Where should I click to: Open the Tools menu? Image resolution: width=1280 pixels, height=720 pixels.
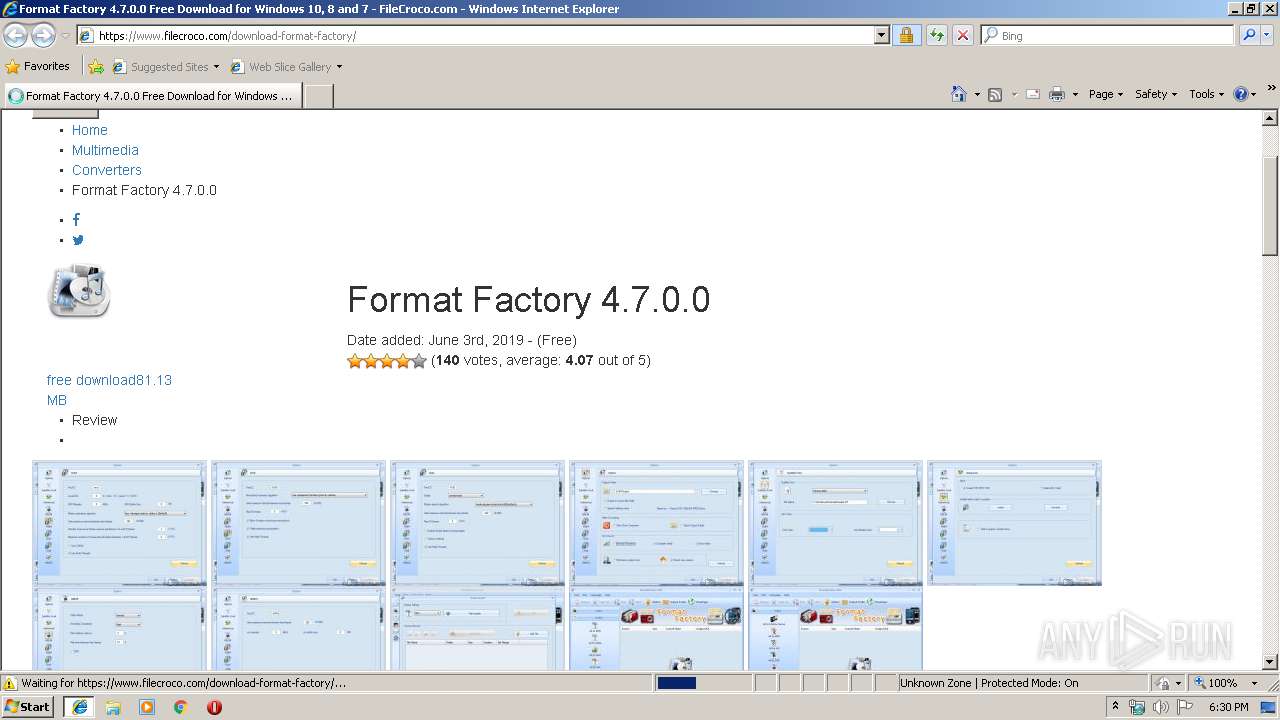coord(1206,94)
